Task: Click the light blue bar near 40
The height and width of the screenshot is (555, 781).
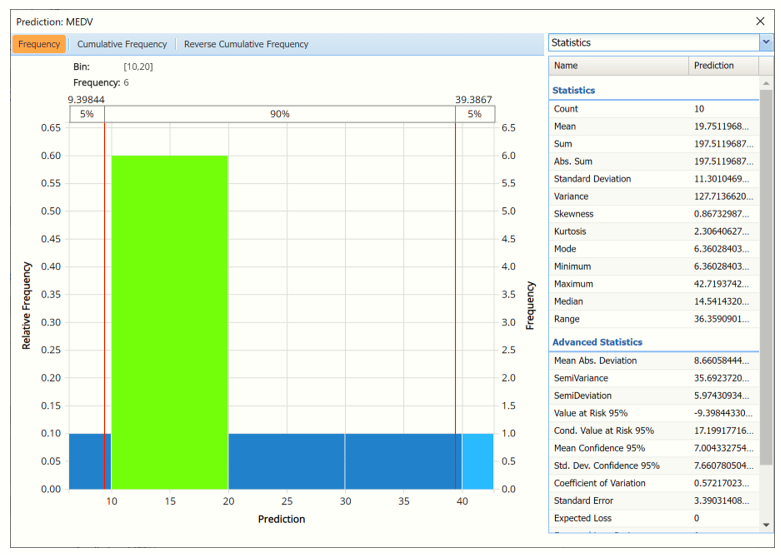Action: pyautogui.click(x=477, y=461)
